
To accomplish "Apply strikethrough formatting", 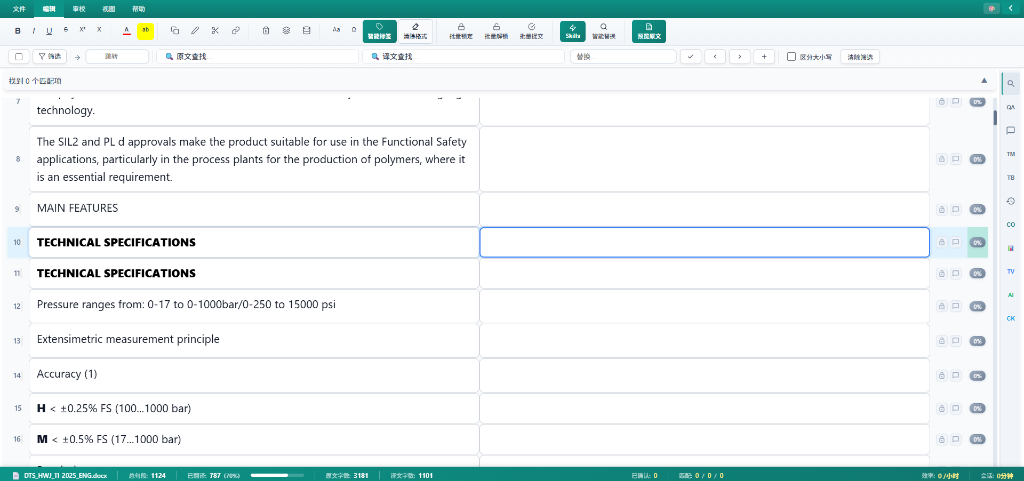I will coord(66,30).
